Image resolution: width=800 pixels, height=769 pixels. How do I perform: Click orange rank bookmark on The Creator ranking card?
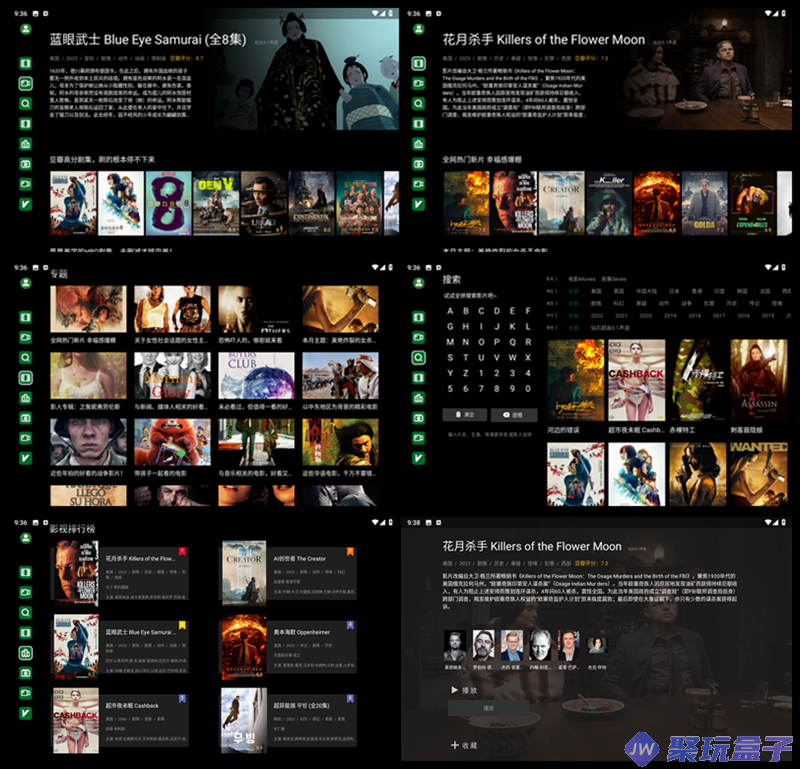[350, 552]
